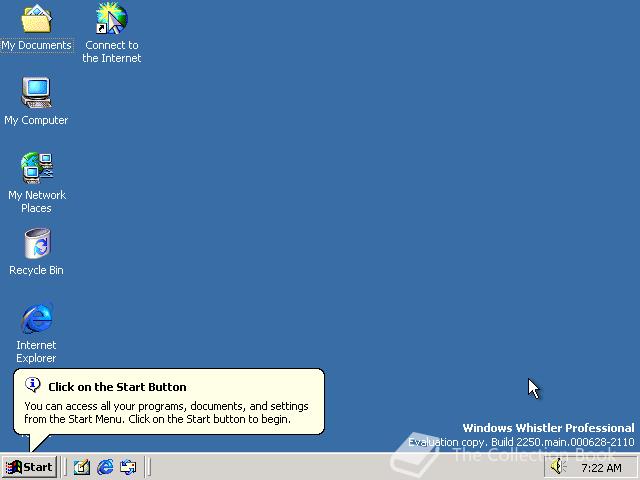Select the Recycle Bin icon
Viewport: 640px width, 480px height.
coord(37,243)
